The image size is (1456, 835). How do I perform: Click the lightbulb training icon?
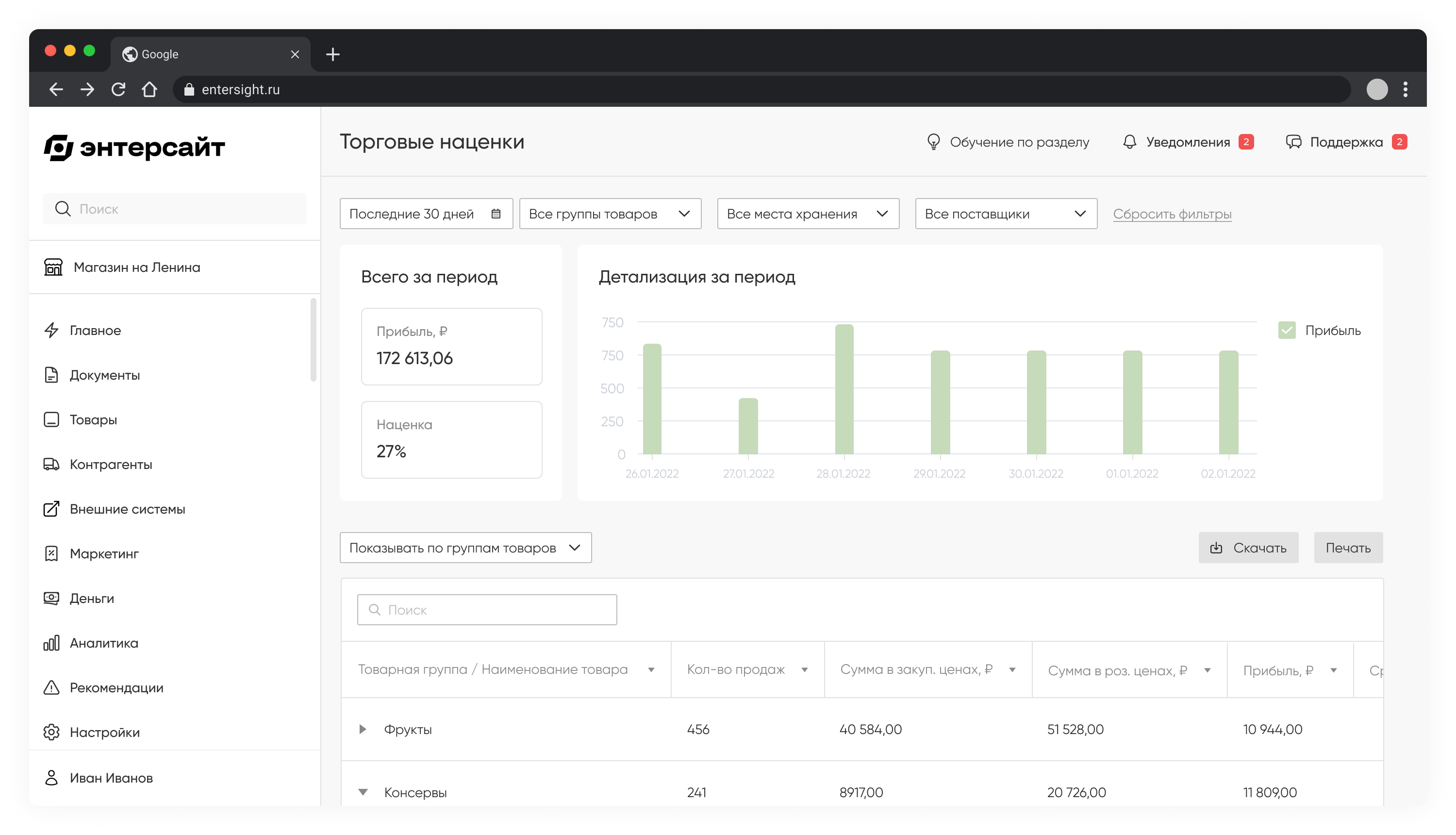[x=933, y=142]
